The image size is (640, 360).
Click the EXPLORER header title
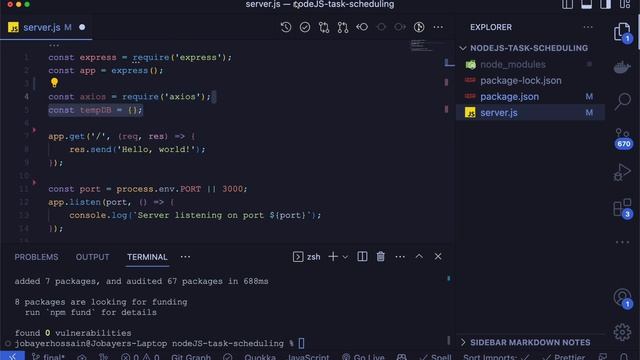[x=491, y=27]
